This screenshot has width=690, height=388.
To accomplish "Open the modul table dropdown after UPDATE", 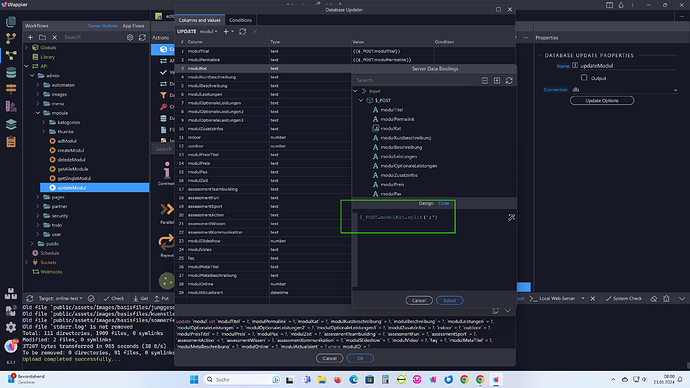I will pos(208,32).
